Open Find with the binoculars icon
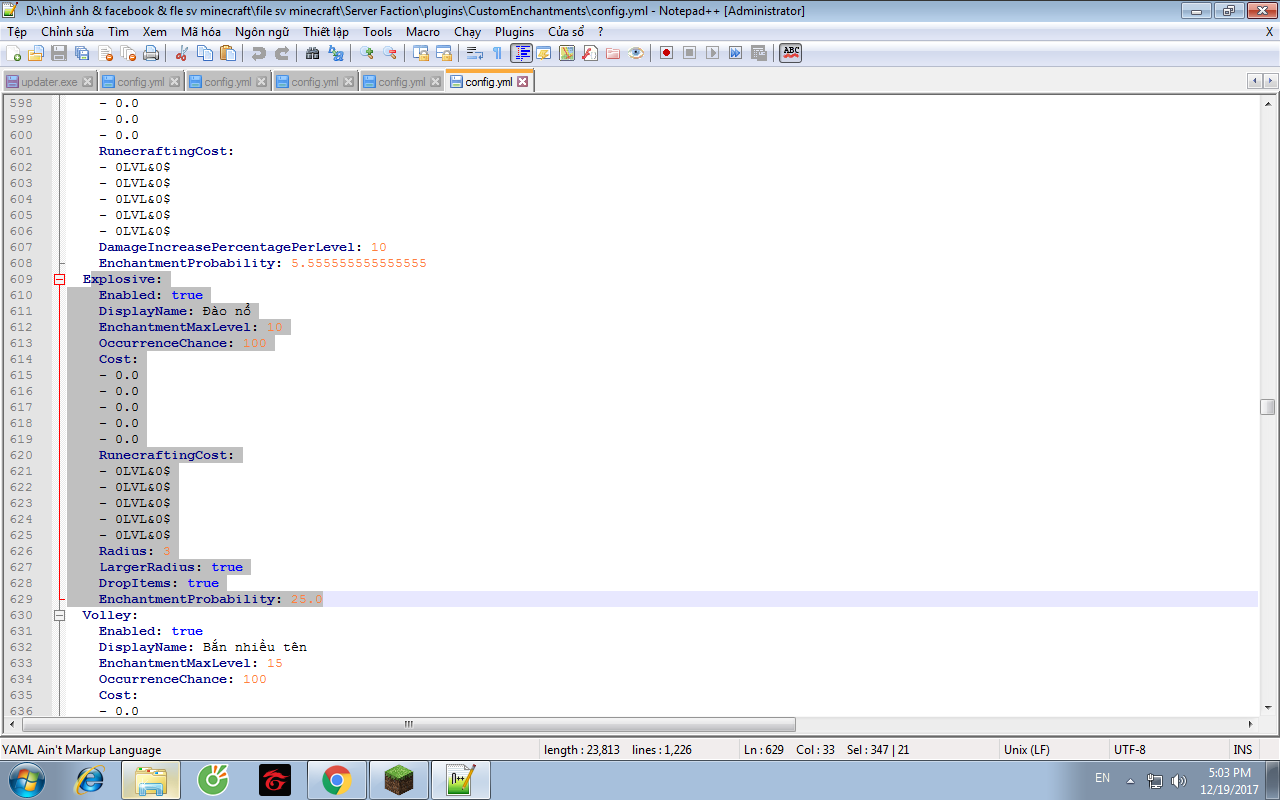Screen dimensions: 1280x800 click(313, 53)
